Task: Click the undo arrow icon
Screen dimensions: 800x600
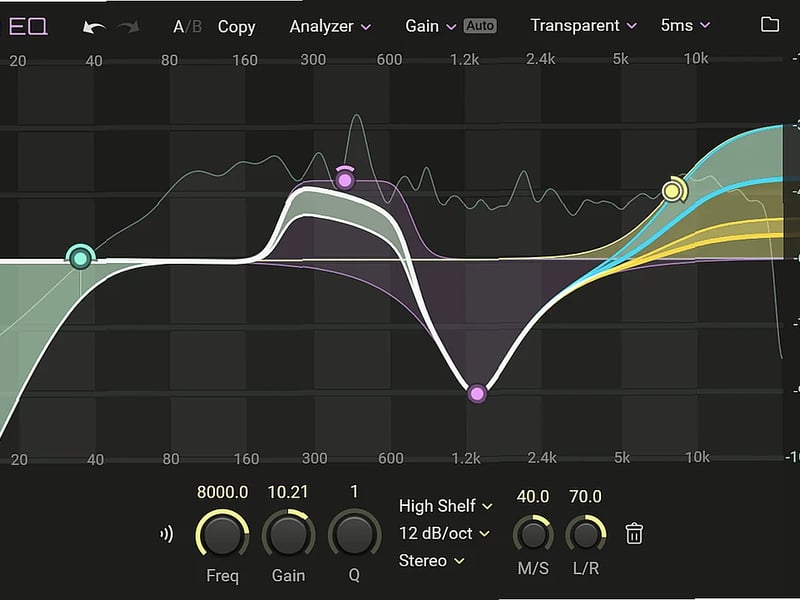Action: (x=95, y=26)
